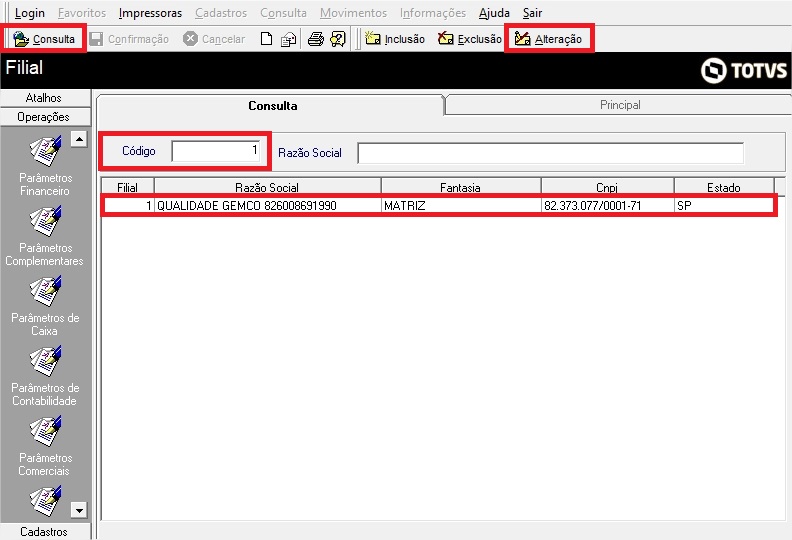
Task: Click the sidebar scroll up arrow
Action: (79, 138)
